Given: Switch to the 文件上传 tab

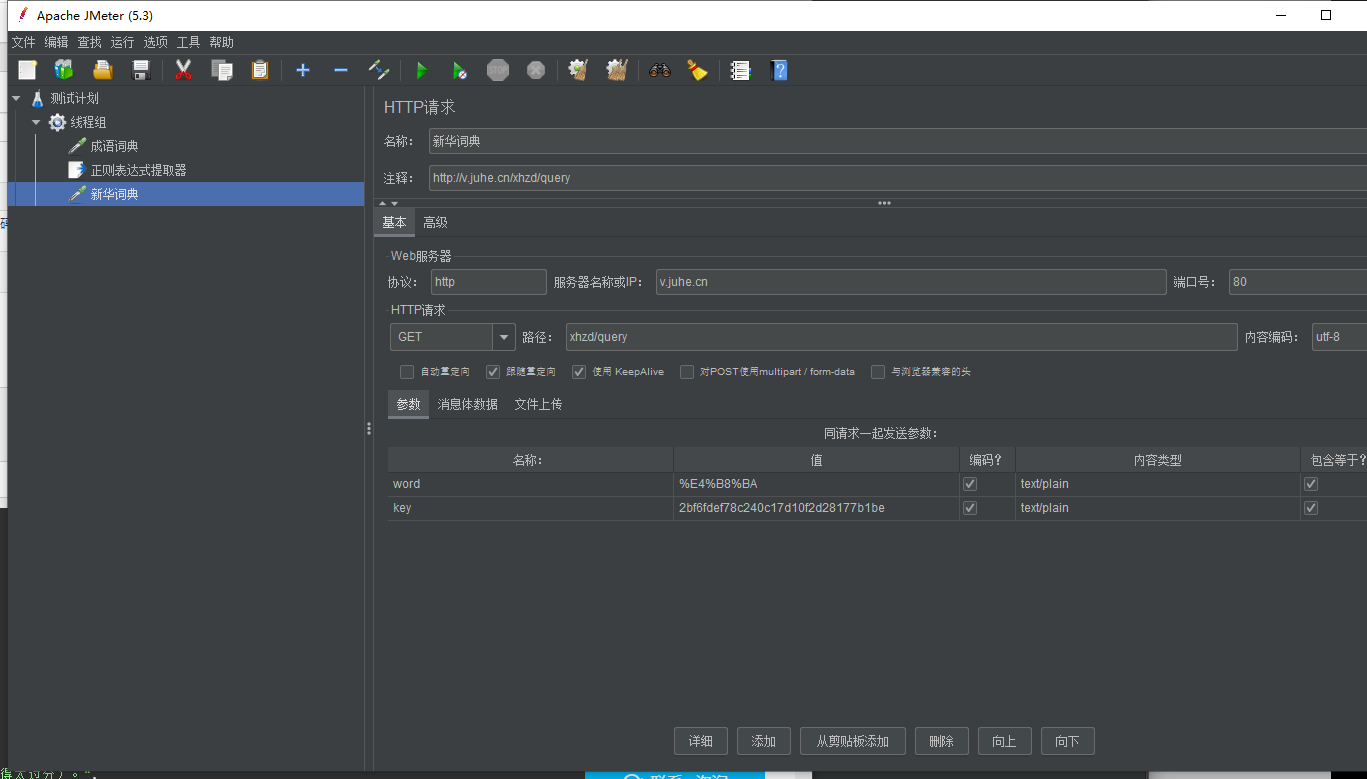Looking at the screenshot, I should point(538,405).
